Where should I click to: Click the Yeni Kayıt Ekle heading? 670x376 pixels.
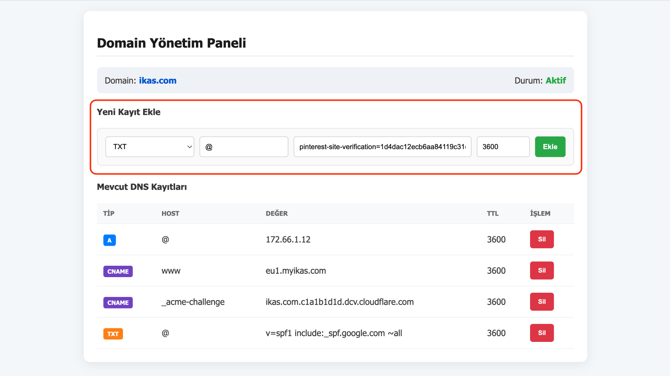tap(129, 112)
